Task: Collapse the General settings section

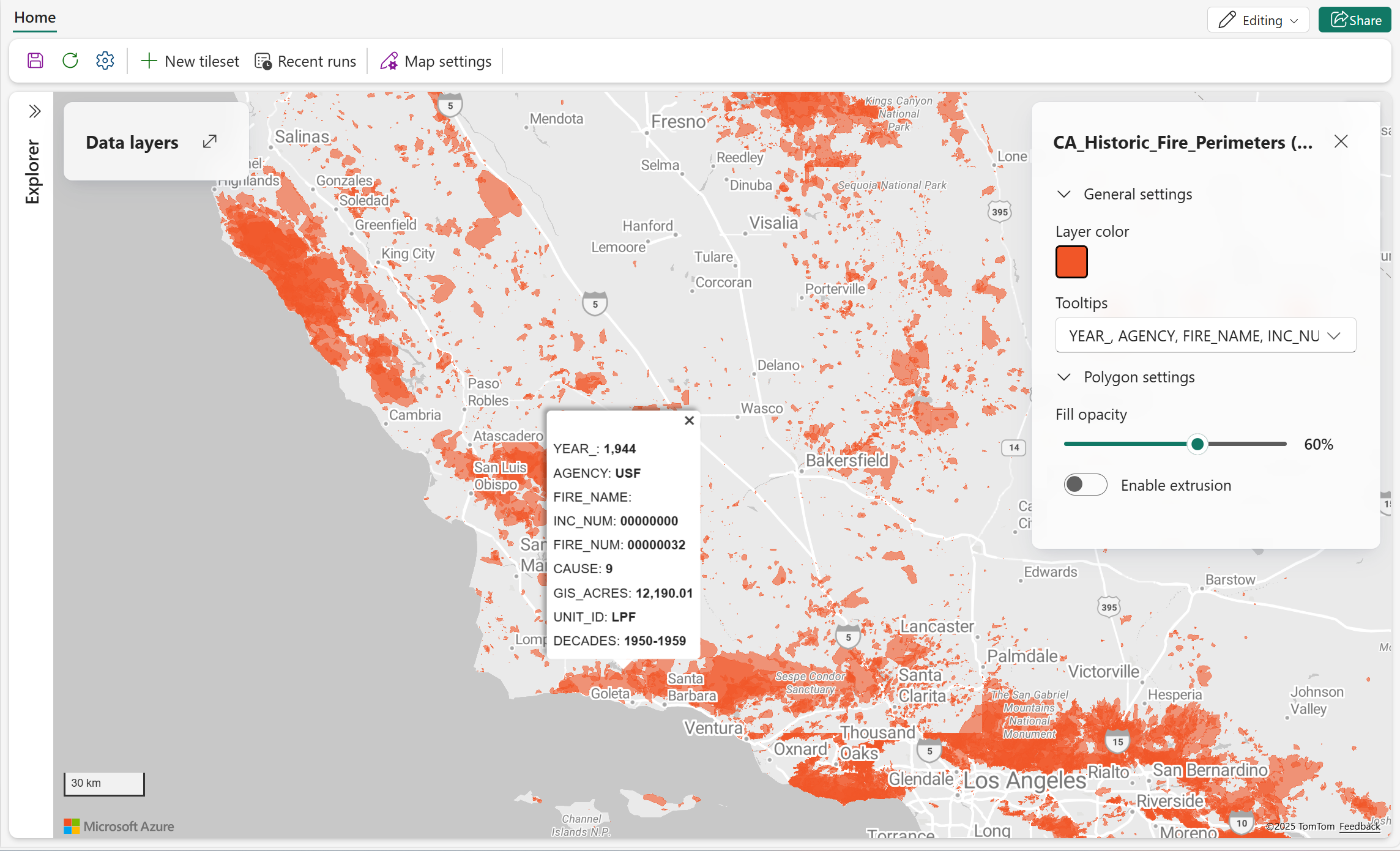Action: 1064,194
